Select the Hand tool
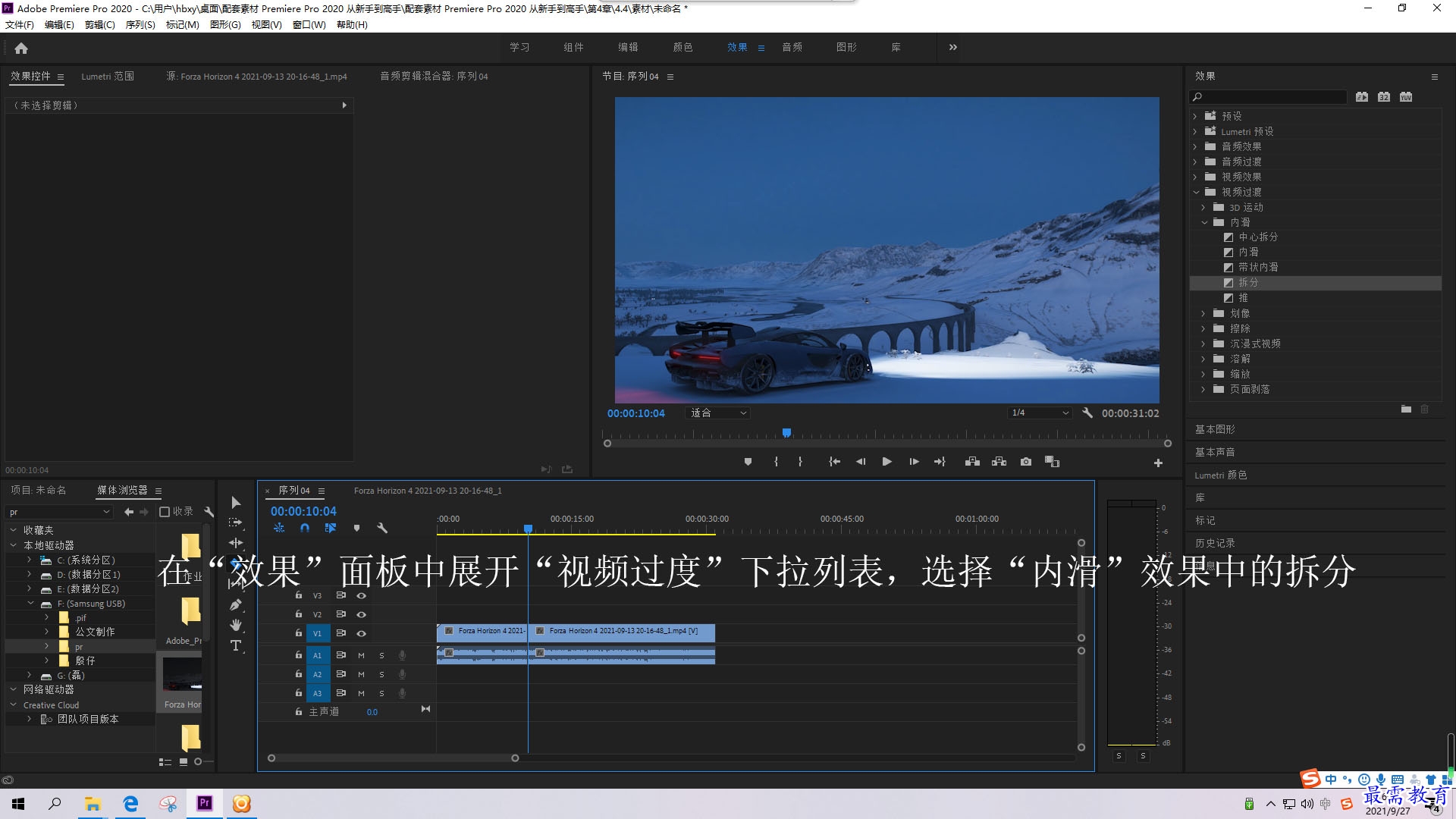Image resolution: width=1456 pixels, height=819 pixels. (x=236, y=625)
